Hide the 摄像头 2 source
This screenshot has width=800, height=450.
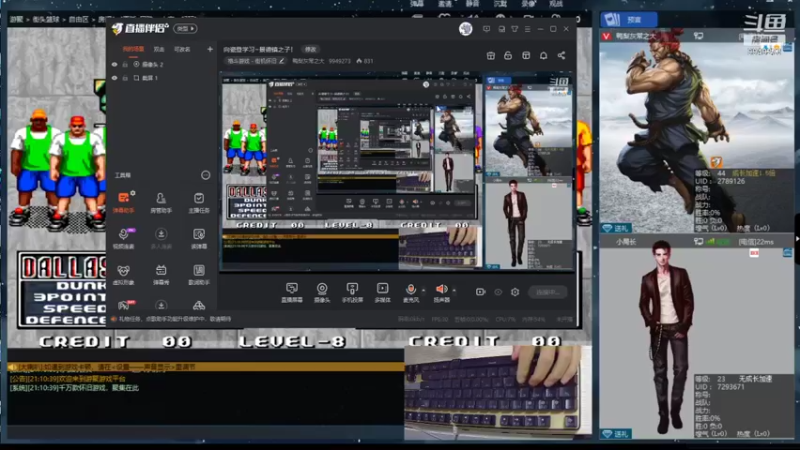click(x=114, y=65)
